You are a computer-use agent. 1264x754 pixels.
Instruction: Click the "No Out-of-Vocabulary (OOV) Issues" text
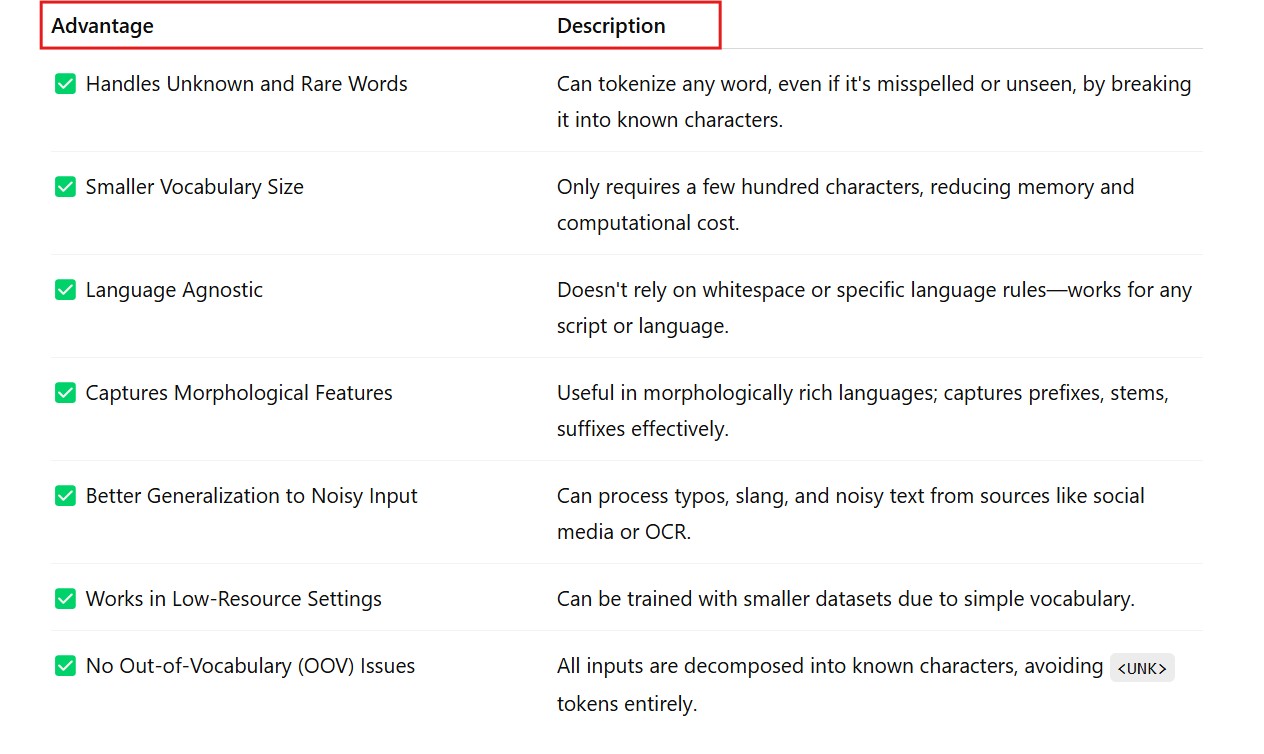click(x=250, y=666)
